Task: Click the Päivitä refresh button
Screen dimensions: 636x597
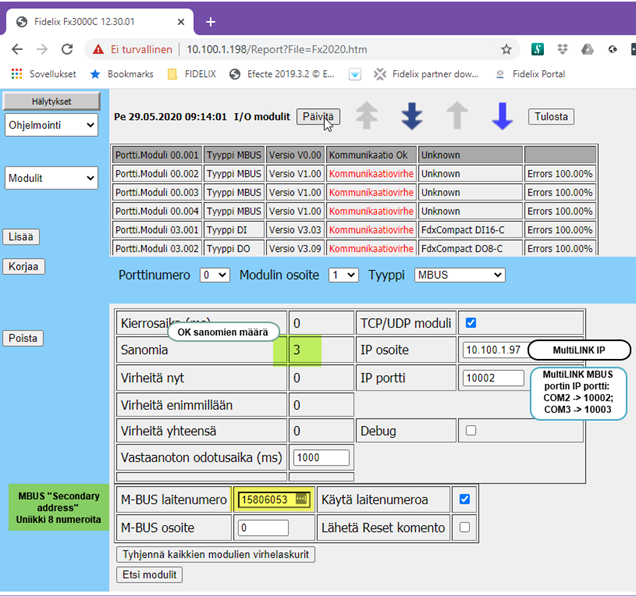Action: [318, 116]
